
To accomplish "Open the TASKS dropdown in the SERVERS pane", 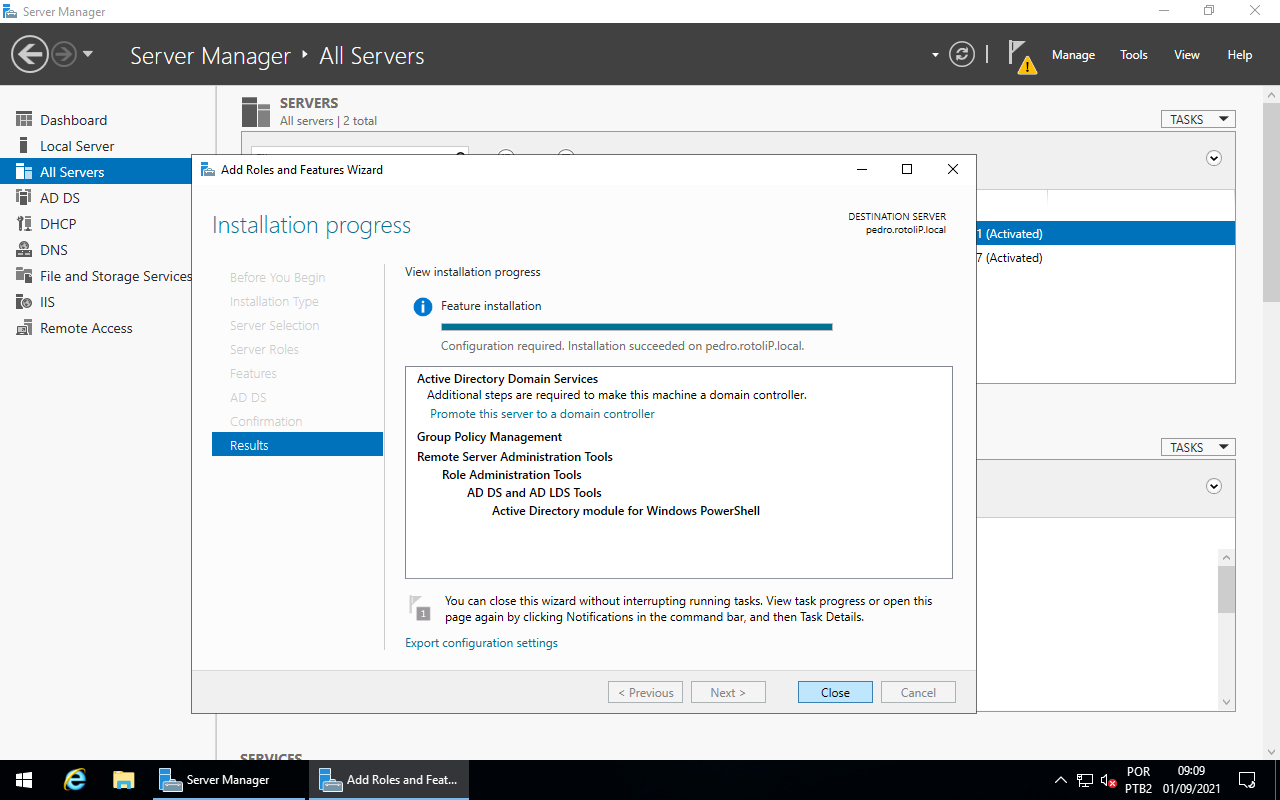I will pos(1197,118).
